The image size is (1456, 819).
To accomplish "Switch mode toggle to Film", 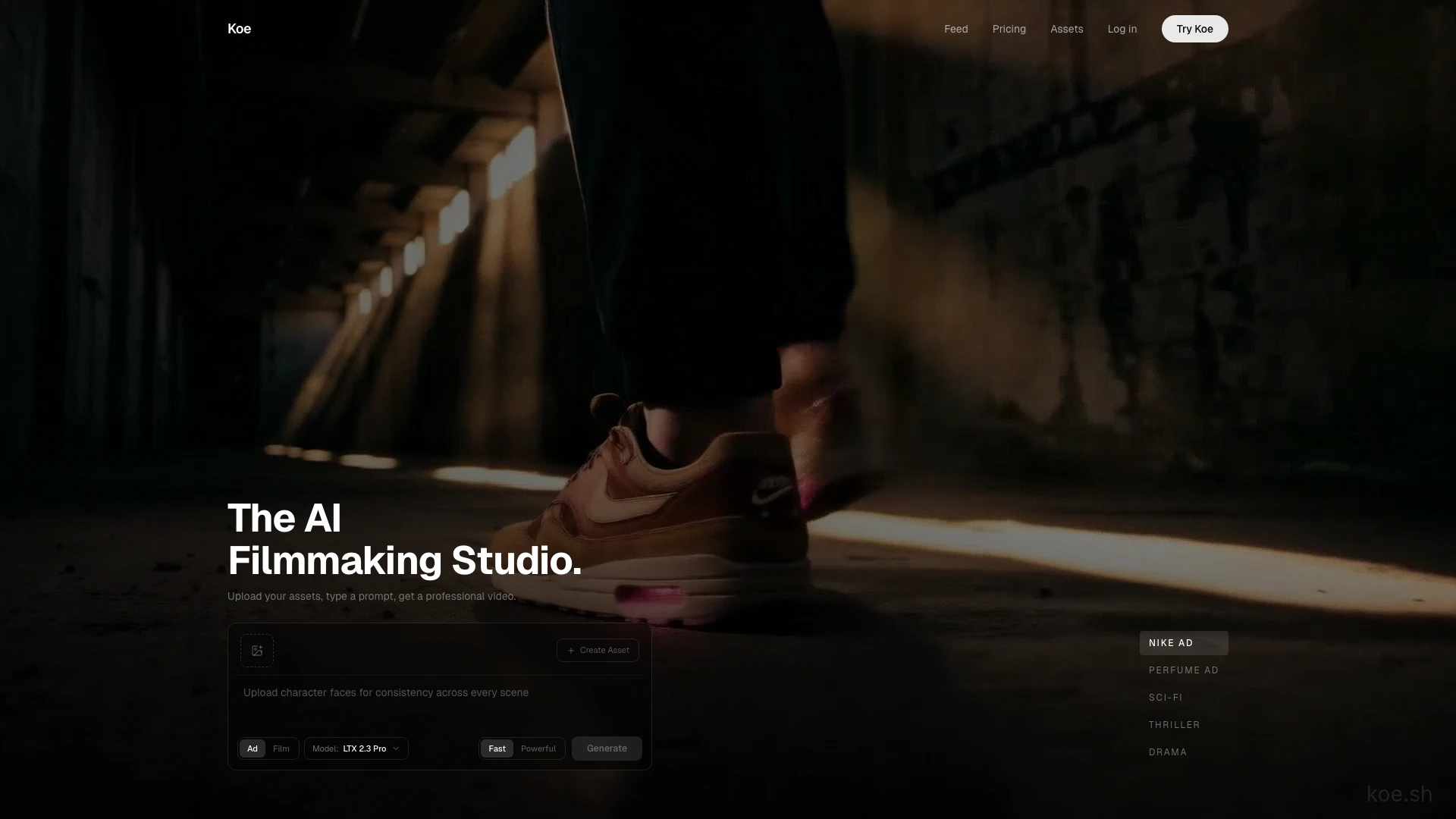I will tap(281, 748).
